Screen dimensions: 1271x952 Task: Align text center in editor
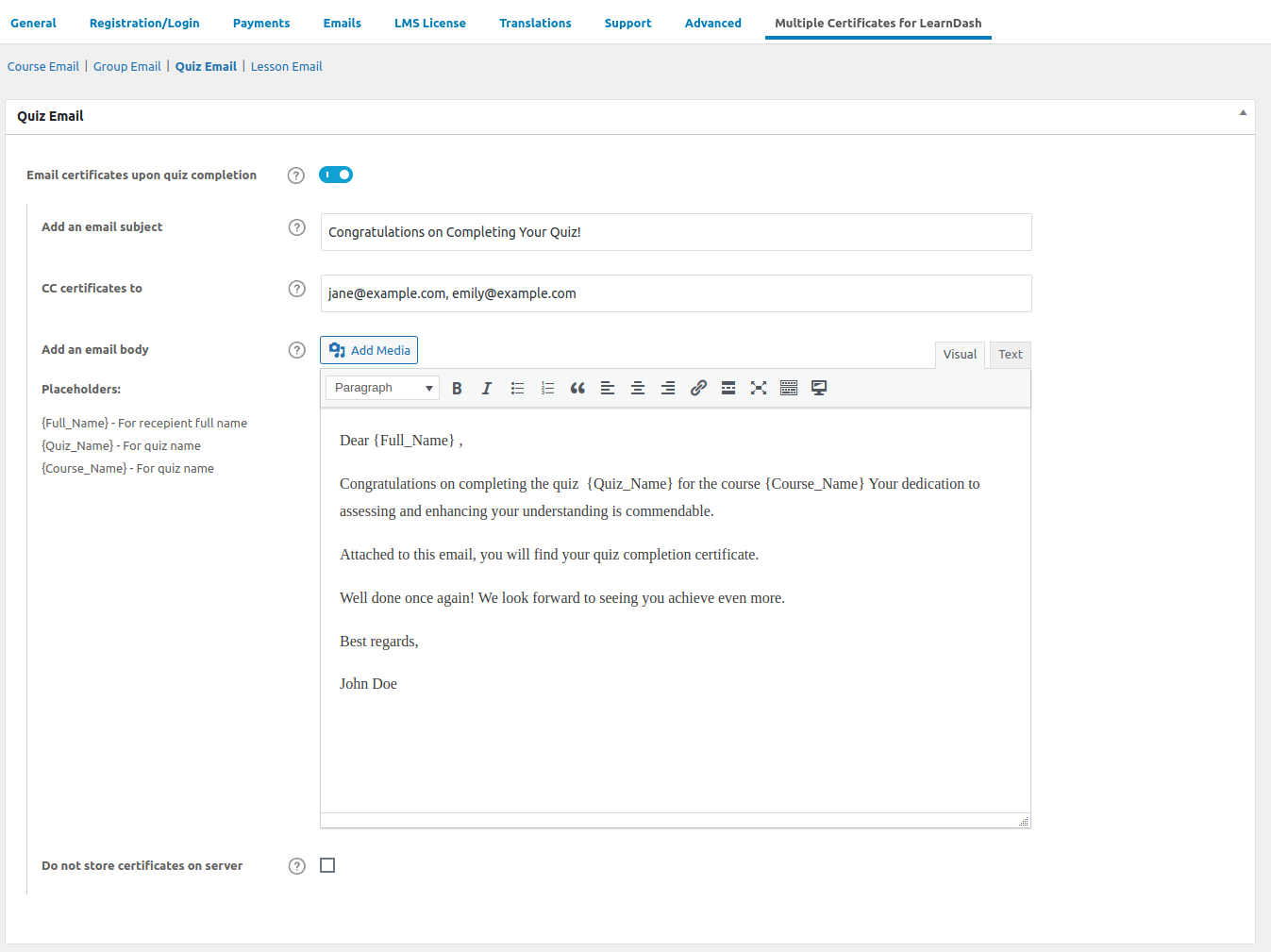pos(638,388)
